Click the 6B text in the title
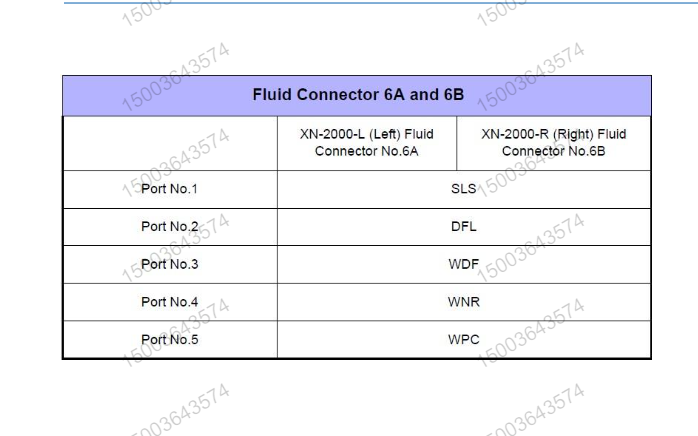This screenshot has height=436, width=698. tap(454, 94)
